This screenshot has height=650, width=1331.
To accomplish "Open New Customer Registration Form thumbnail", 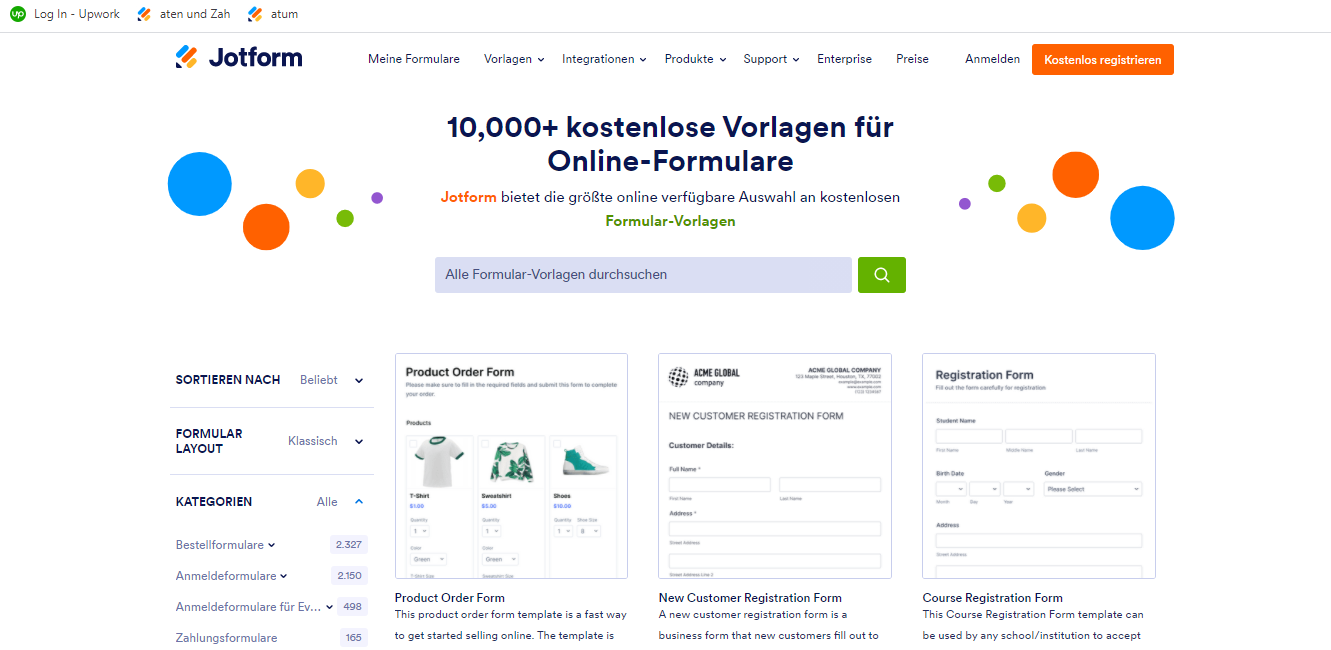I will (x=775, y=465).
